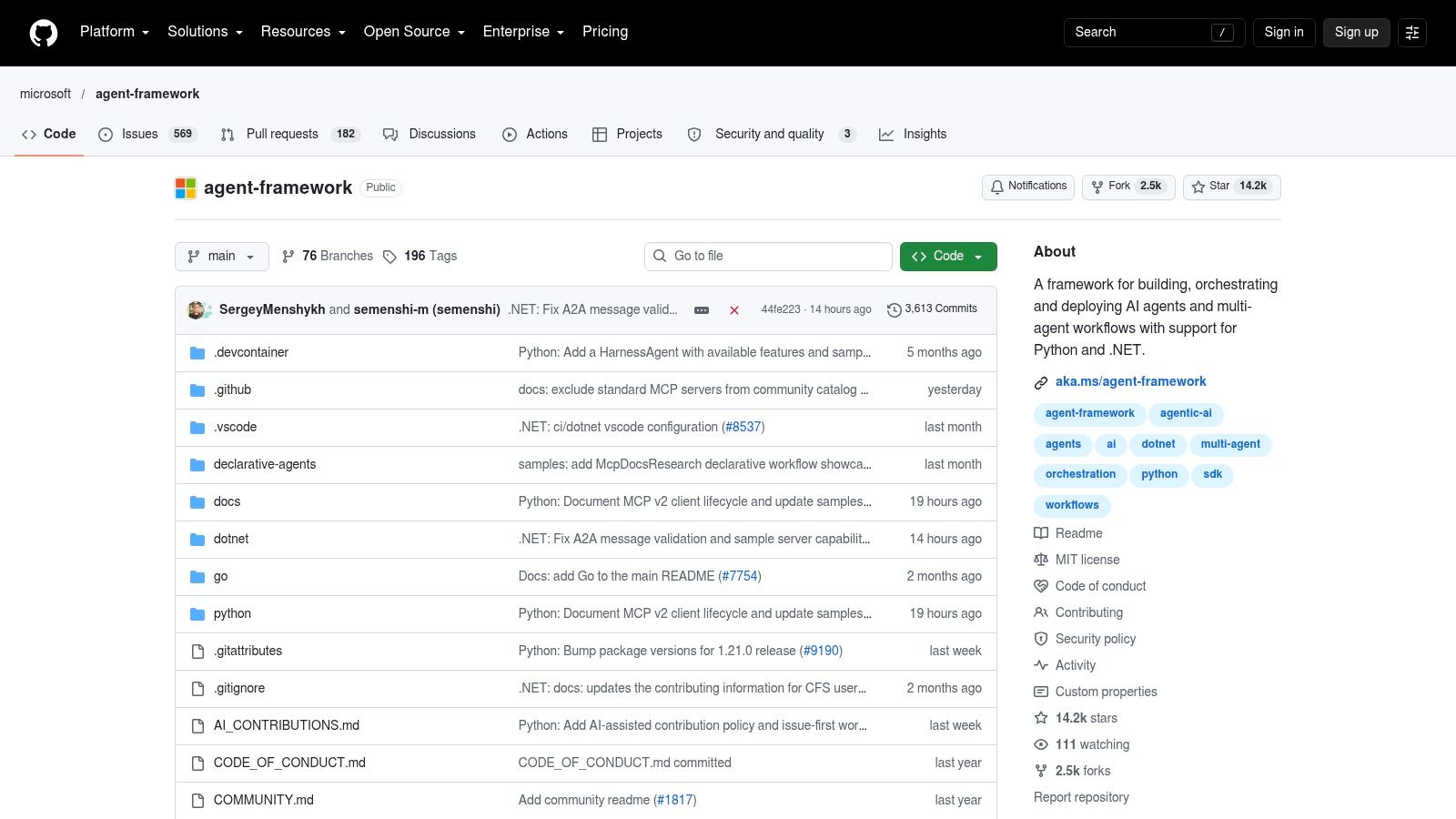Click the Contributing people icon
This screenshot has width=1456, height=819.
click(1041, 612)
